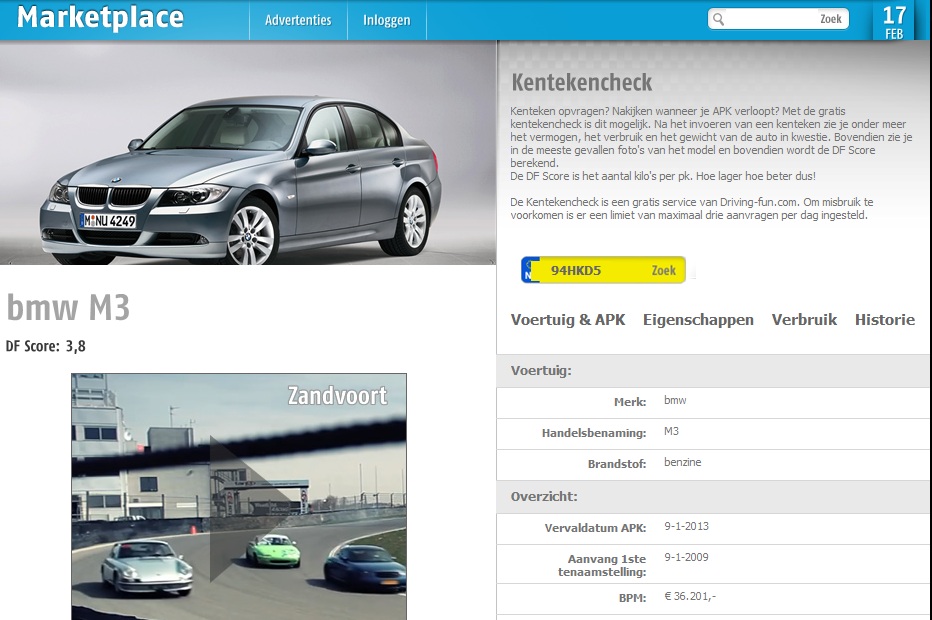Go to Inloggen in the top bar
The image size is (932, 620).
tap(387, 20)
